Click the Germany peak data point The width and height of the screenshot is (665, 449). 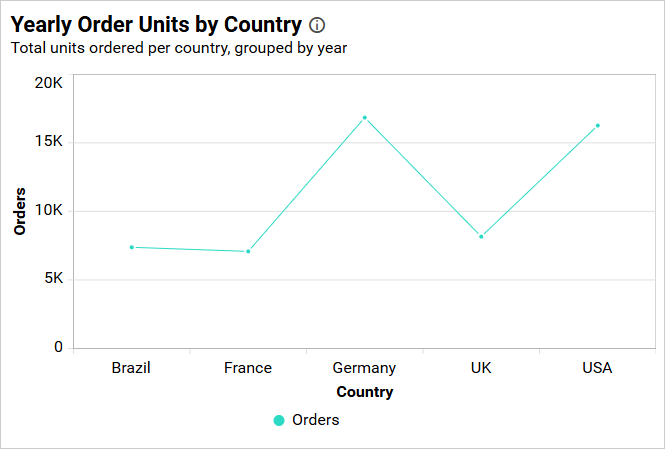point(365,118)
